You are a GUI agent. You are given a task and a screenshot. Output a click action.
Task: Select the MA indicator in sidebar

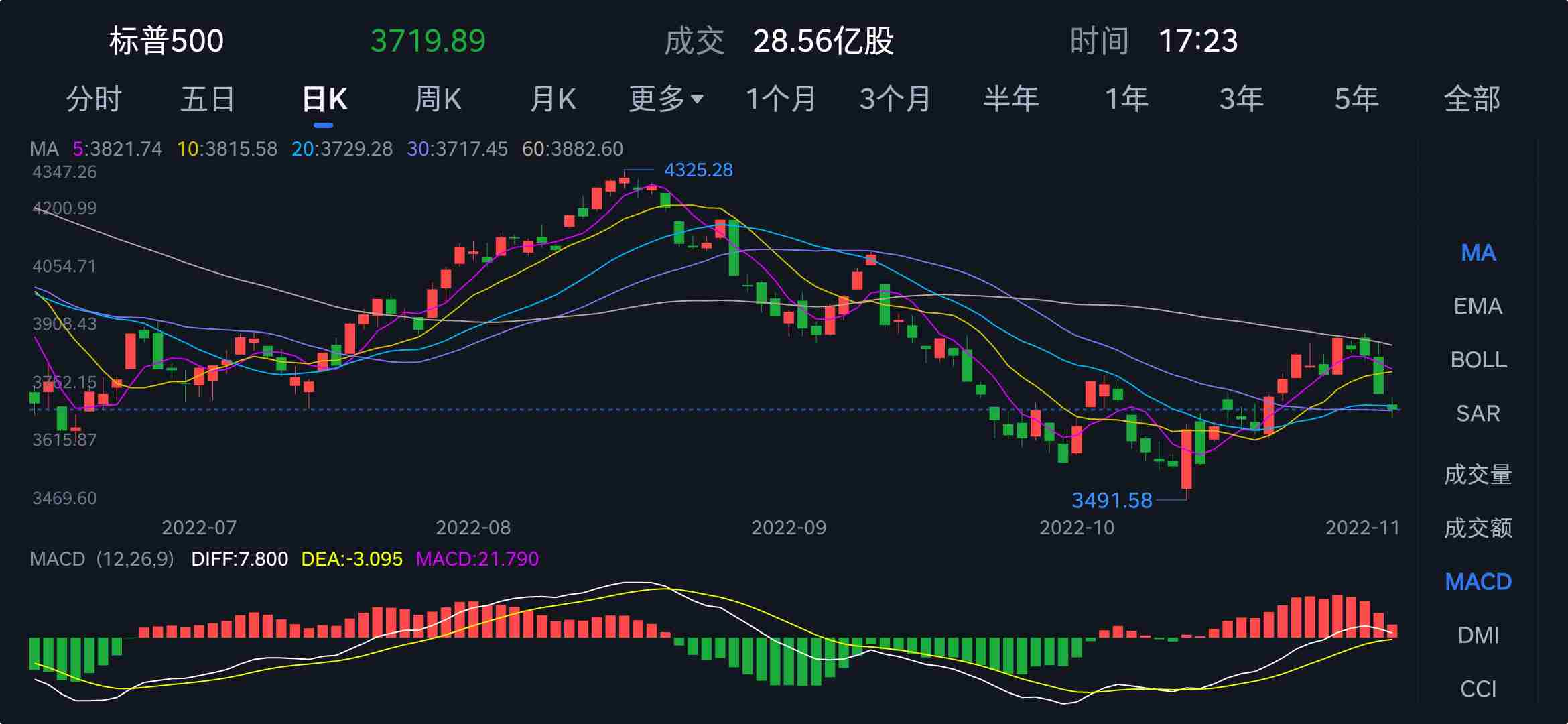1478,253
